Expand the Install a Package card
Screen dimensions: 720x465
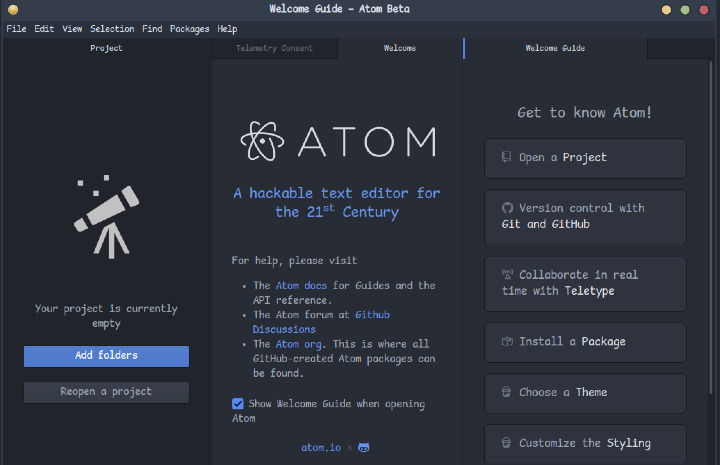point(585,342)
